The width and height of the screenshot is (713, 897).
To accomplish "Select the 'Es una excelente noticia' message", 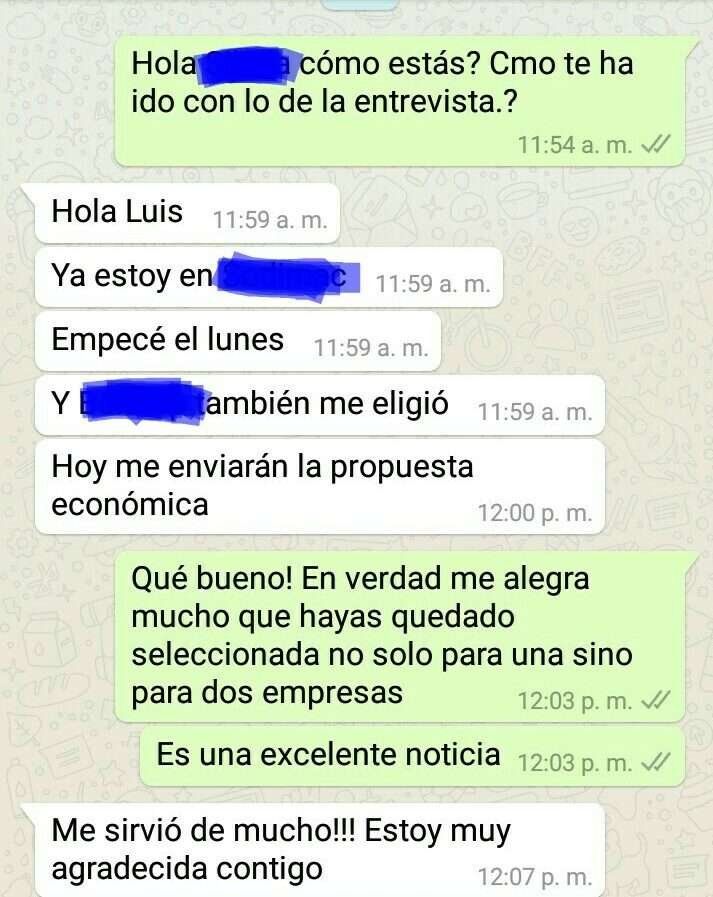I will pos(412,756).
